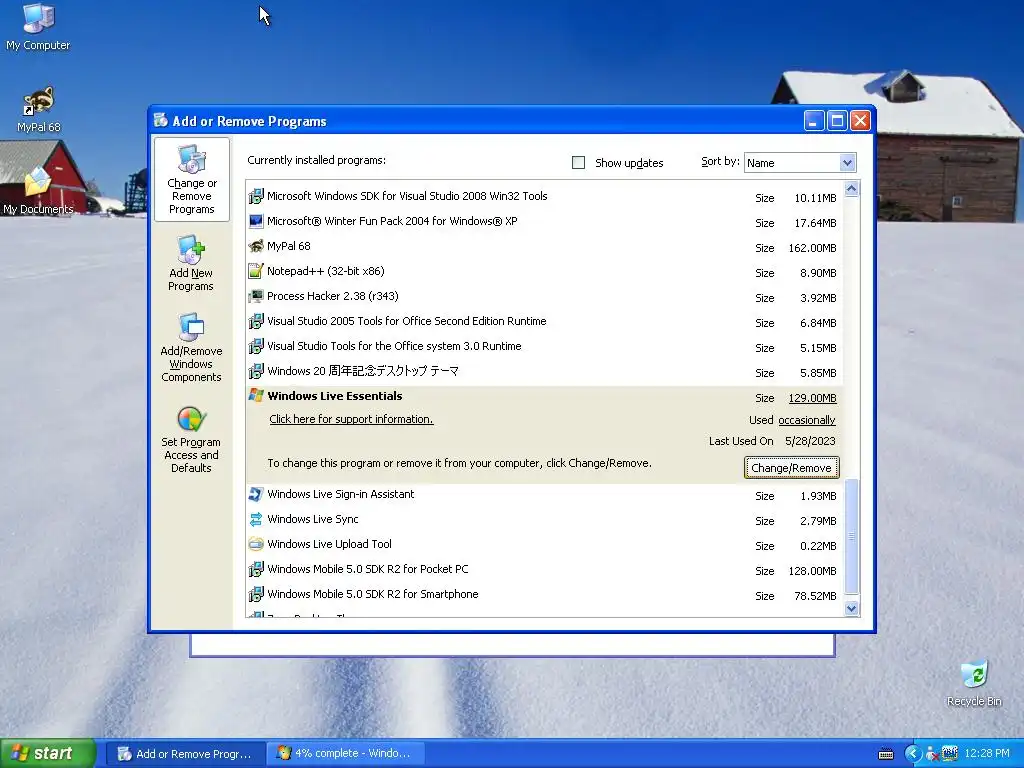Click here for support information link
Viewport: 1024px width, 768px height.
351,419
